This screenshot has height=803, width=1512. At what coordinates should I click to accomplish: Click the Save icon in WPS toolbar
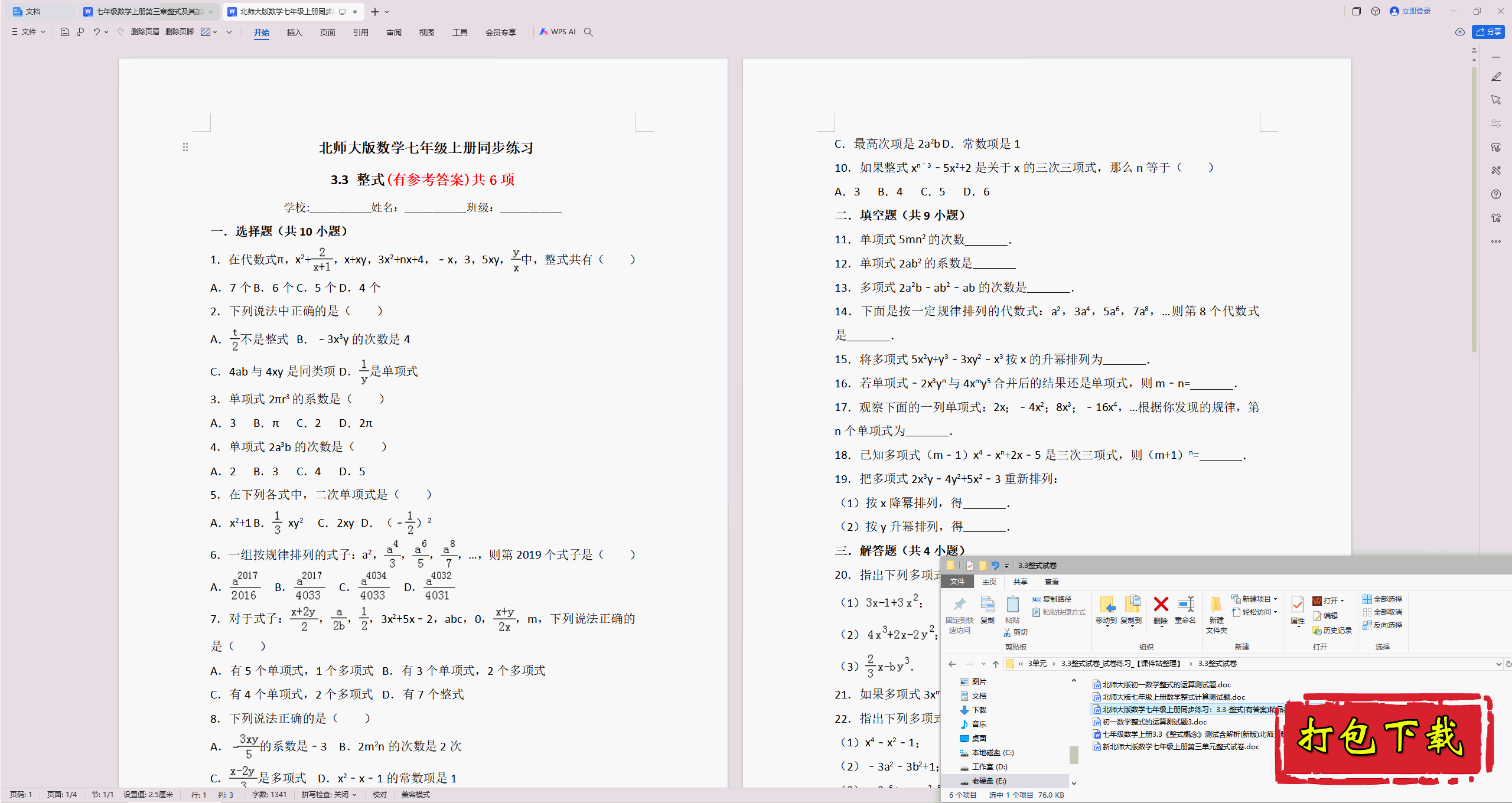[x=65, y=32]
